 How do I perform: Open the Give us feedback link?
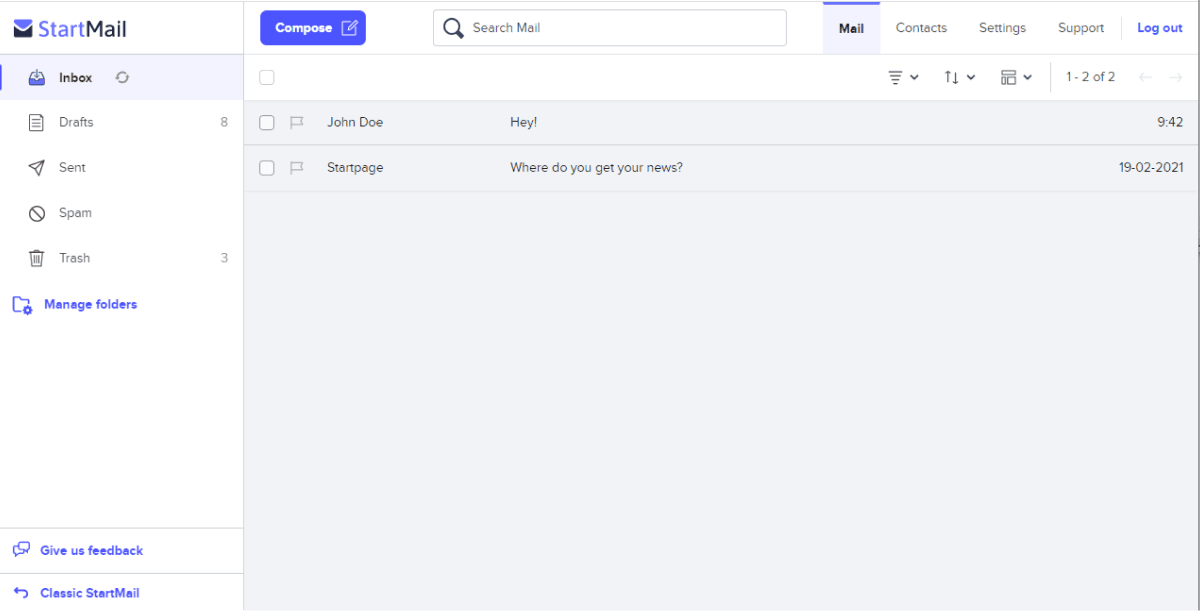(x=91, y=550)
